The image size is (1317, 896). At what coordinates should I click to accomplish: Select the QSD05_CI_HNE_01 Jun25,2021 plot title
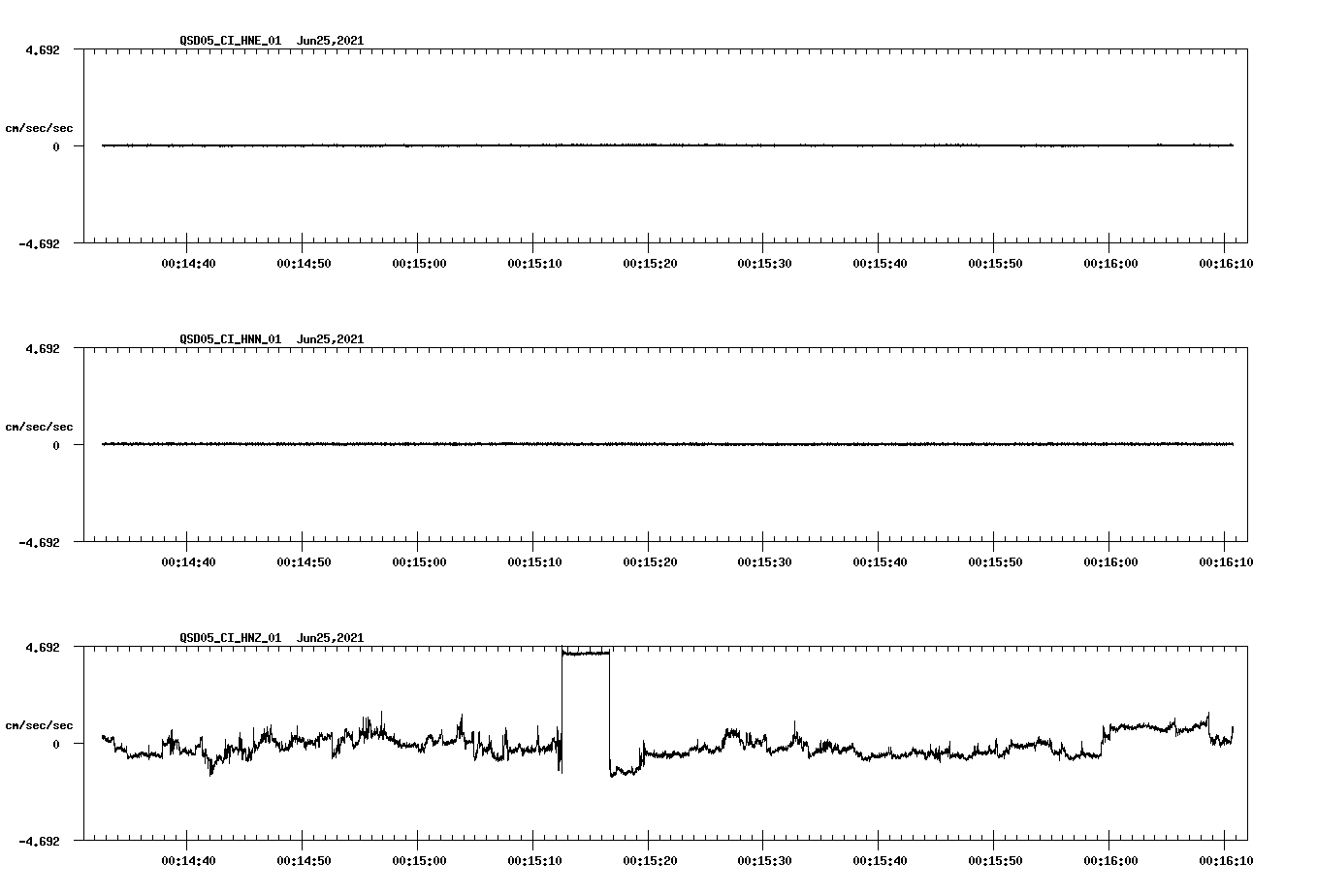point(272,41)
